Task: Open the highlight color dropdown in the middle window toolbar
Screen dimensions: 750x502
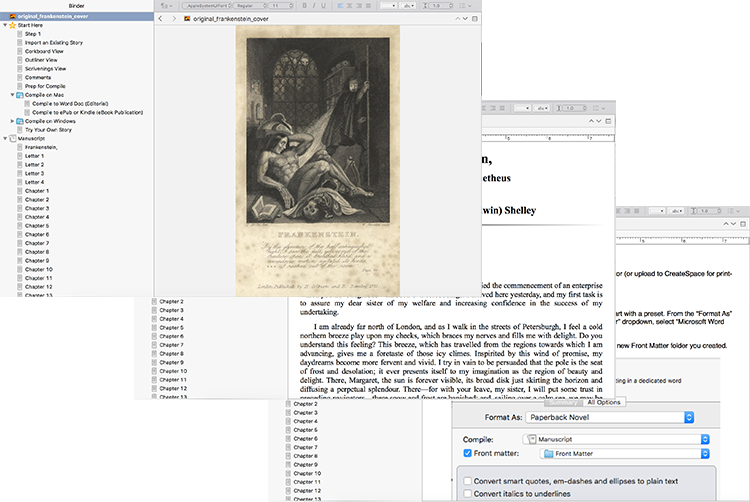Action: point(541,108)
